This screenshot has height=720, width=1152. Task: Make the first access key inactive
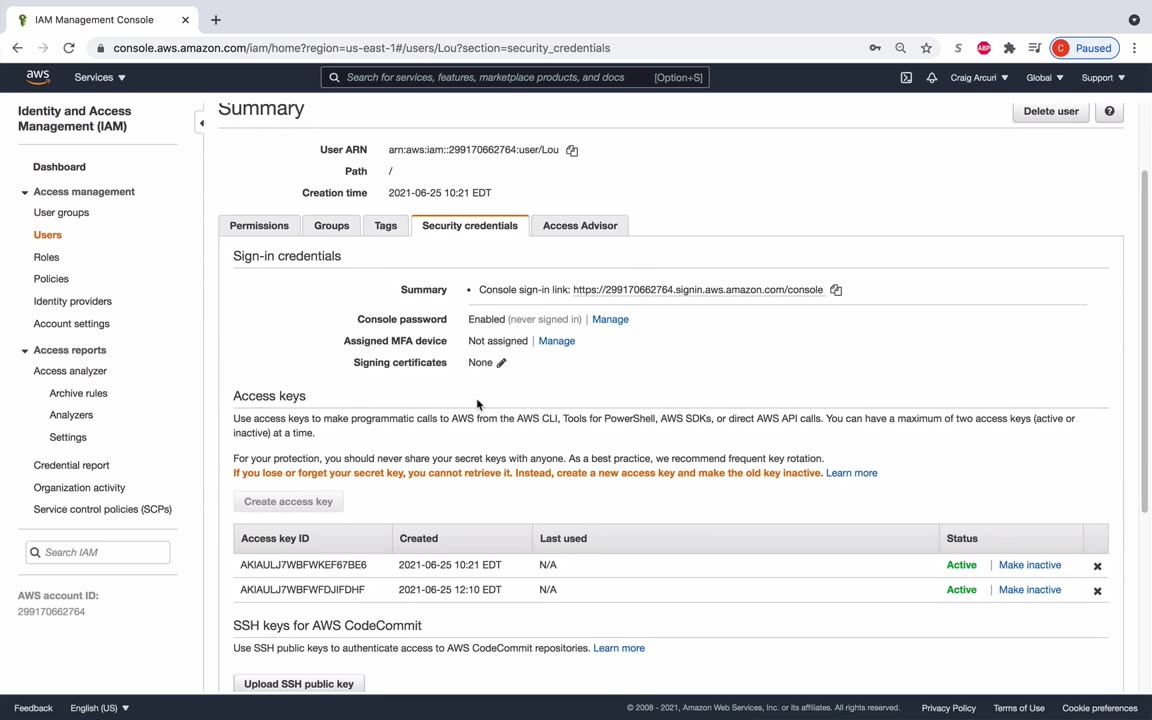coord(1030,565)
